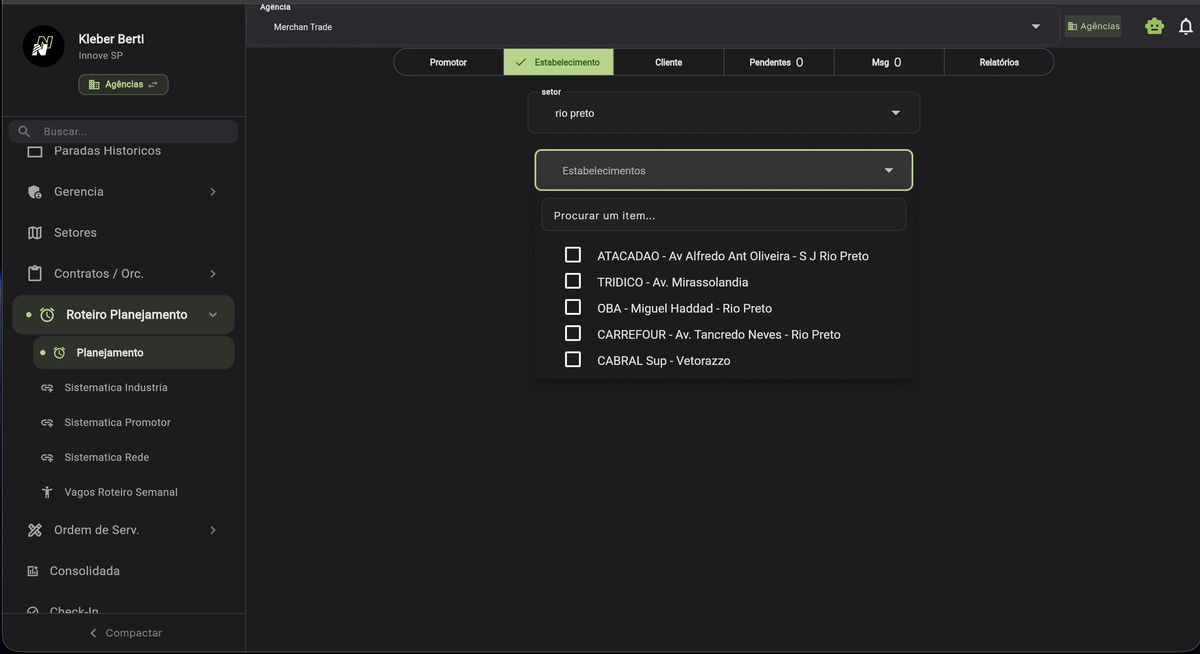Click the Roteiro Planejamento clock icon
This screenshot has width=1200, height=654.
pos(46,313)
